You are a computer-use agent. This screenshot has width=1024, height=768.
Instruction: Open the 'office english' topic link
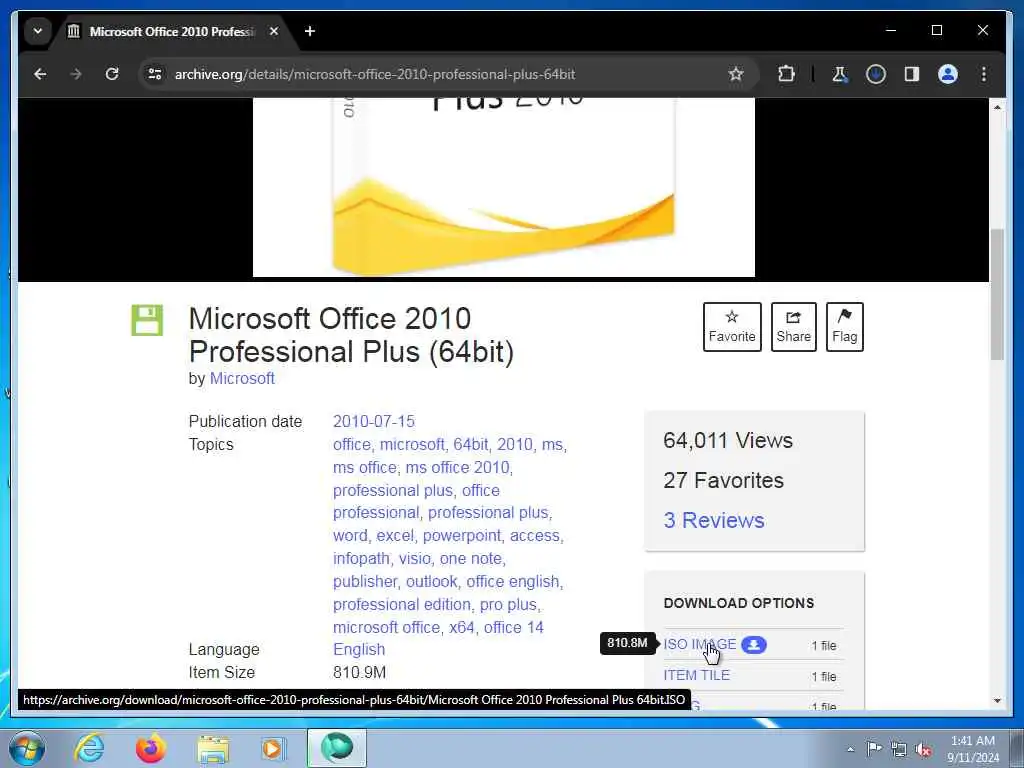[x=513, y=582]
